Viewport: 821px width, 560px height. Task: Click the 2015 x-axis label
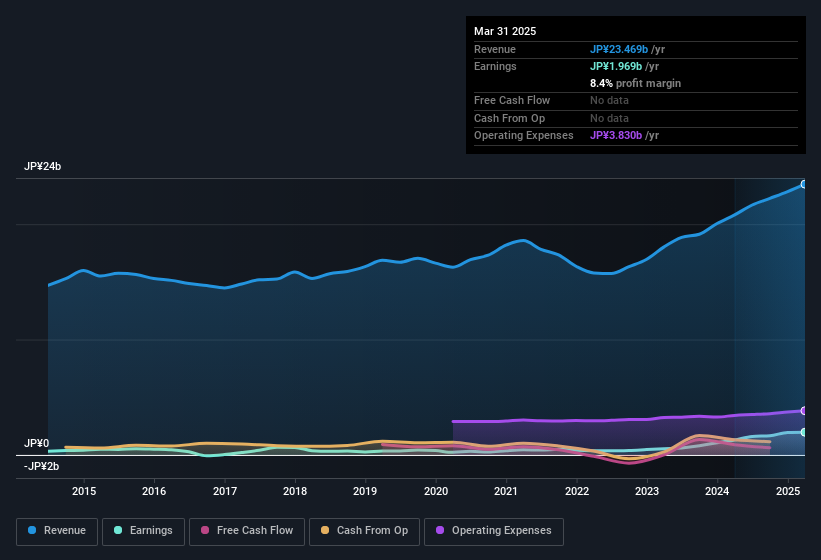(84, 491)
